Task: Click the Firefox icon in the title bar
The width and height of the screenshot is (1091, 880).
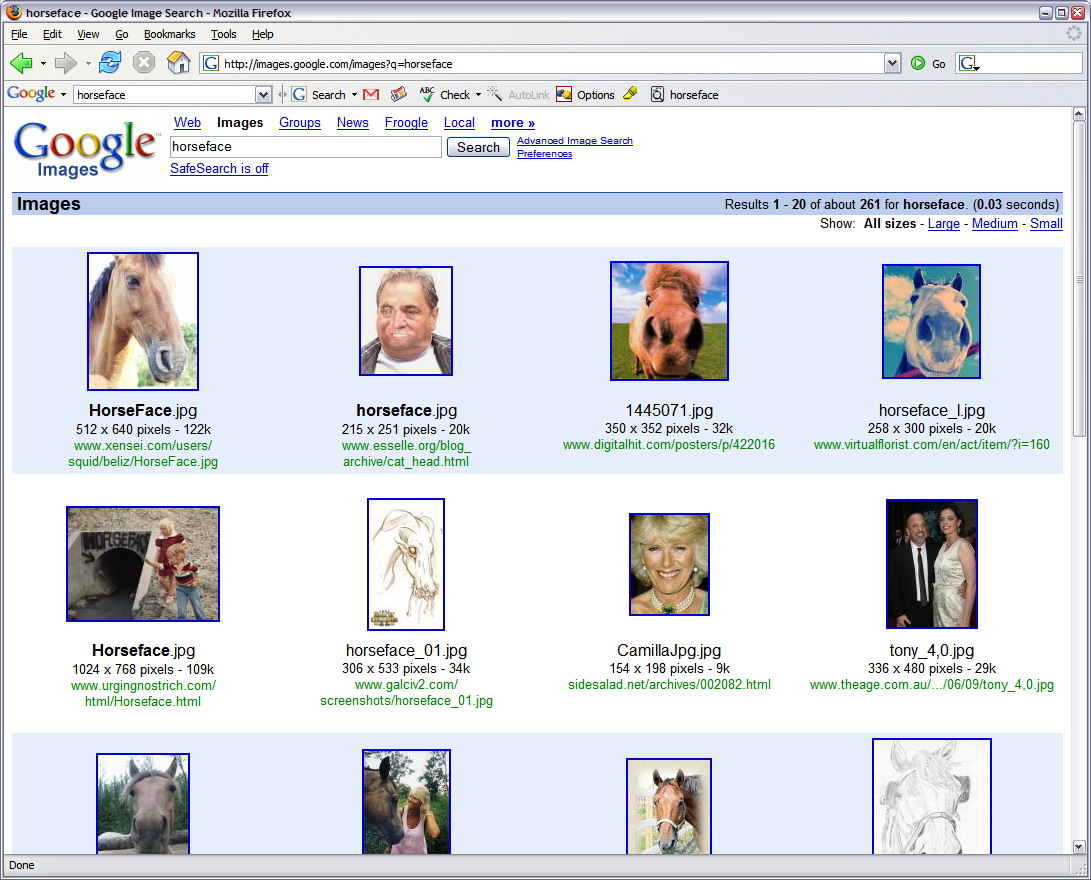Action: pyautogui.click(x=14, y=12)
